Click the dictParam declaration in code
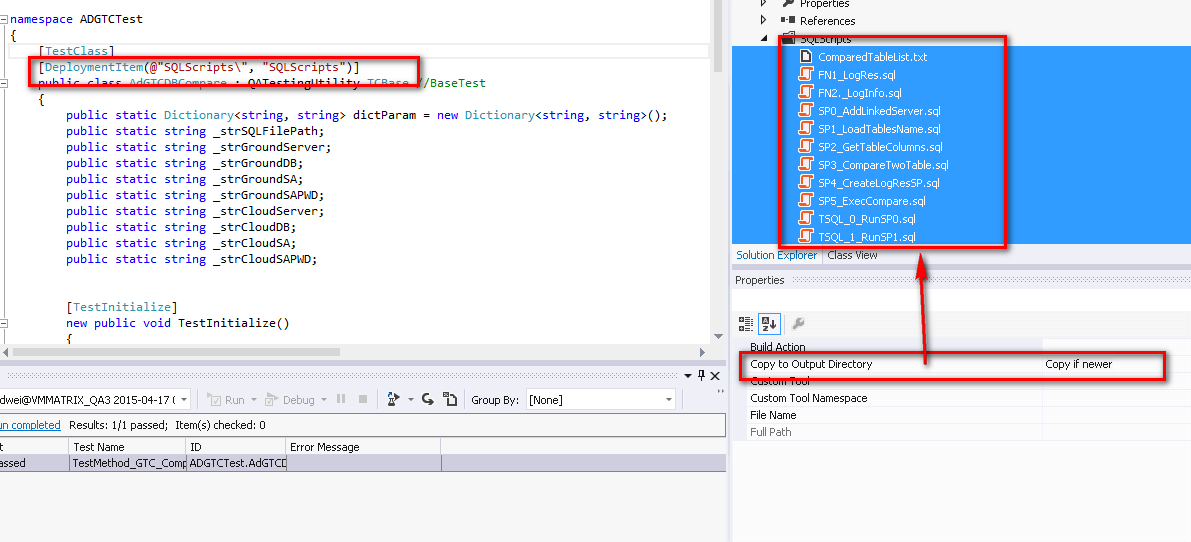 [x=366, y=115]
